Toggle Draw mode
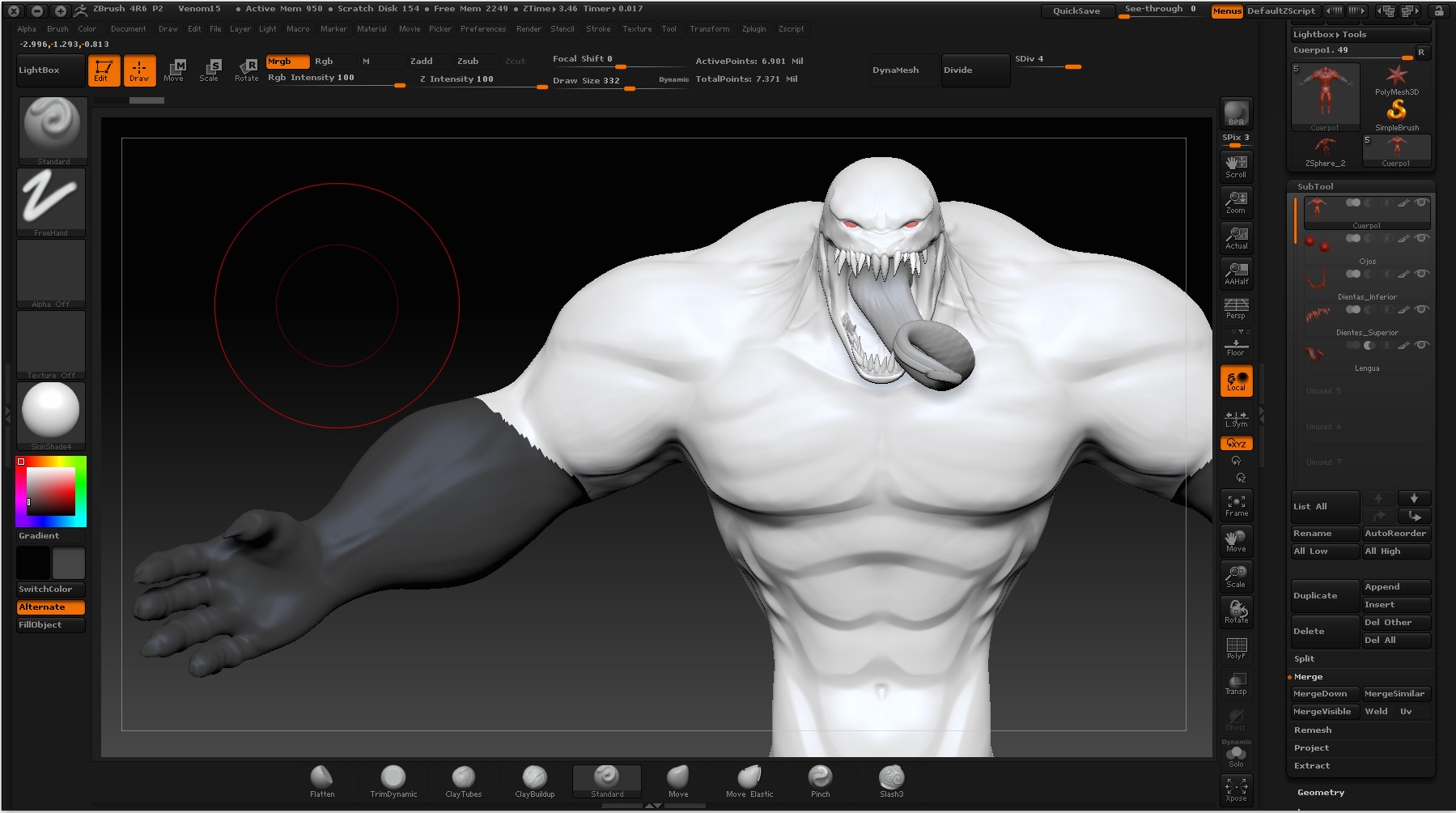The image size is (1456, 813). 139,70
